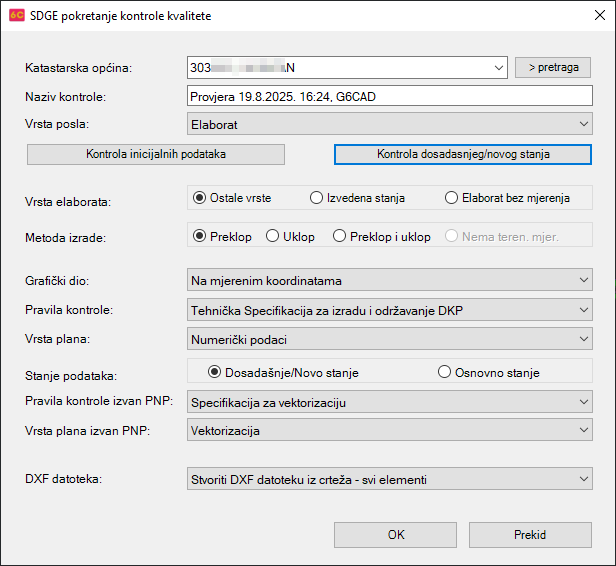Select the 'Izvedena stanja' radio option

(317, 198)
